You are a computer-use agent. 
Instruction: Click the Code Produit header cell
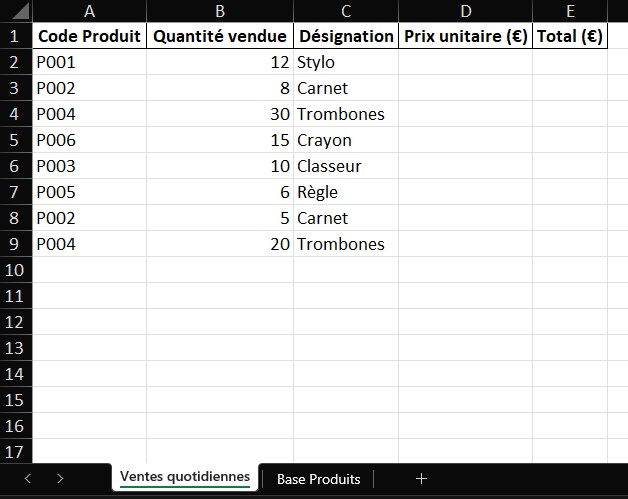[x=89, y=36]
